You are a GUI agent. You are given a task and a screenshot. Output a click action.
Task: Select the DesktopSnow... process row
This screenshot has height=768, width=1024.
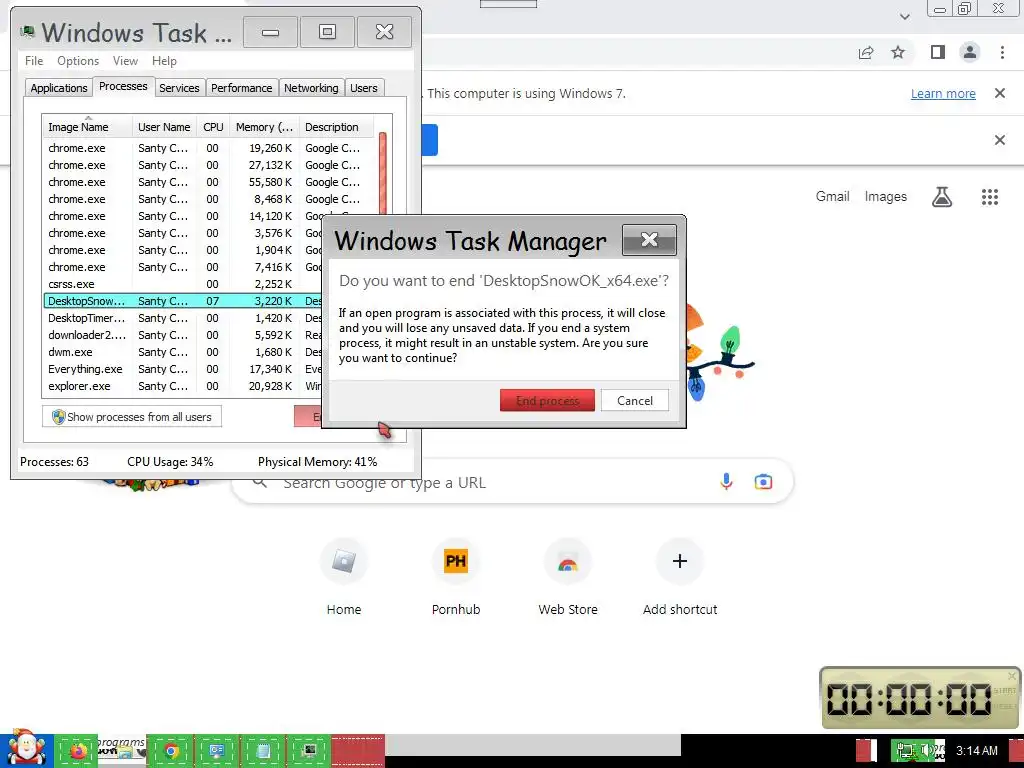pyautogui.click(x=182, y=301)
